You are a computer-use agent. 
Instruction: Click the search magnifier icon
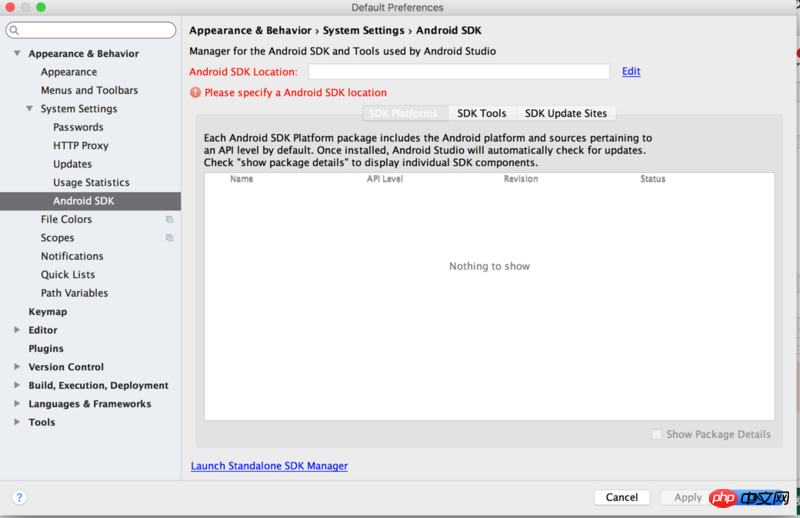pyautogui.click(x=14, y=30)
